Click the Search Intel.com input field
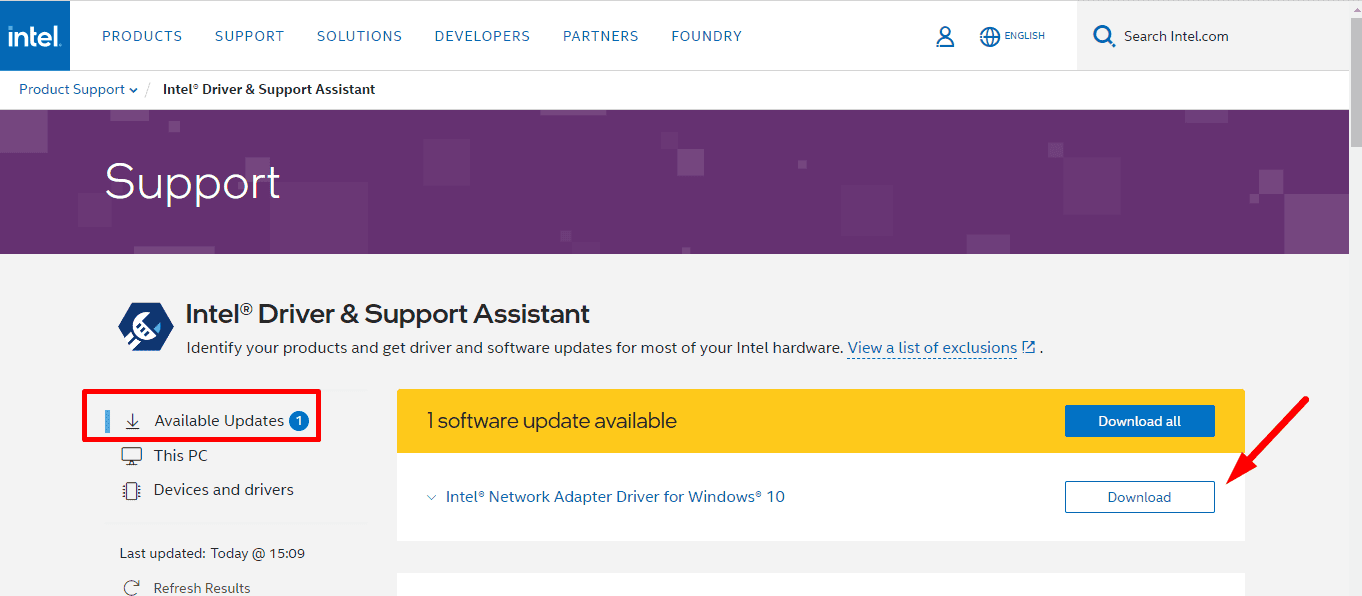Viewport: 1362px width, 596px height. pyautogui.click(x=1219, y=36)
